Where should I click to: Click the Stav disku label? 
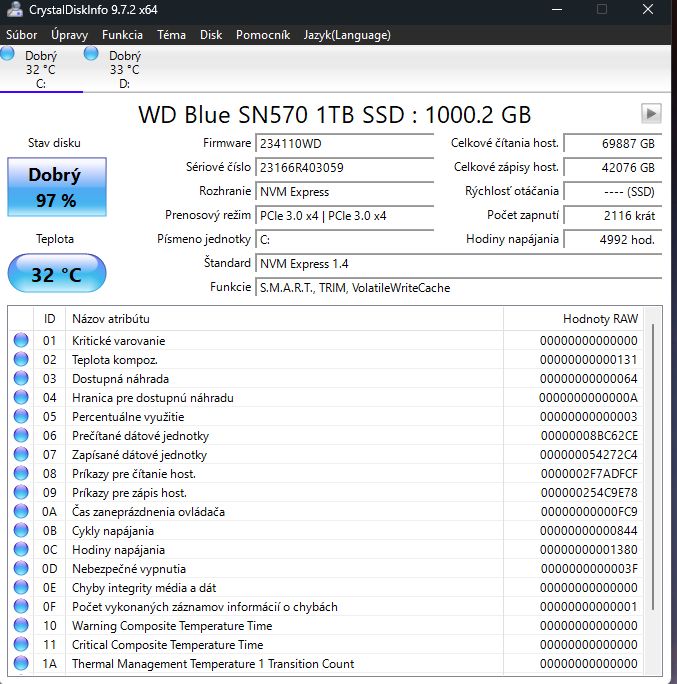click(54, 143)
